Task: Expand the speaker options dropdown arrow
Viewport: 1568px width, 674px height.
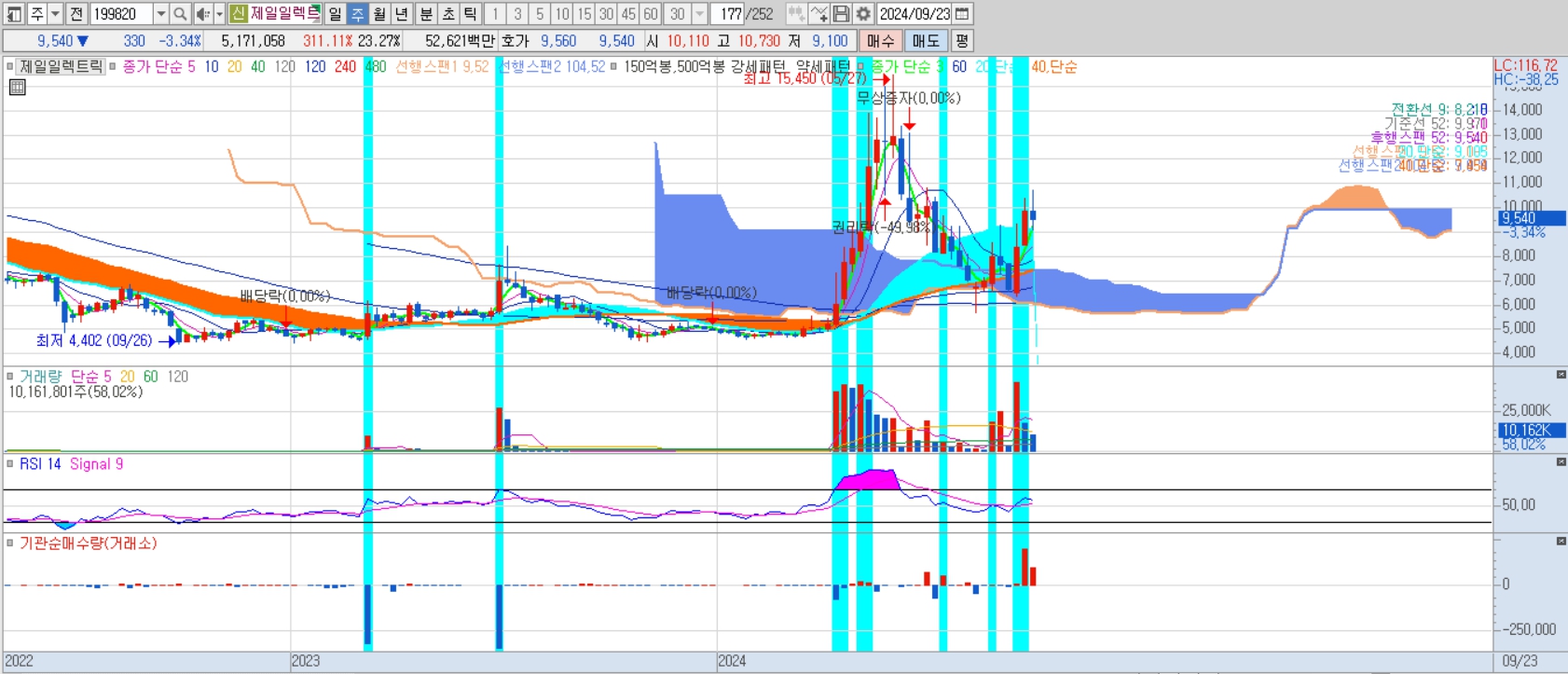Action: [x=219, y=14]
